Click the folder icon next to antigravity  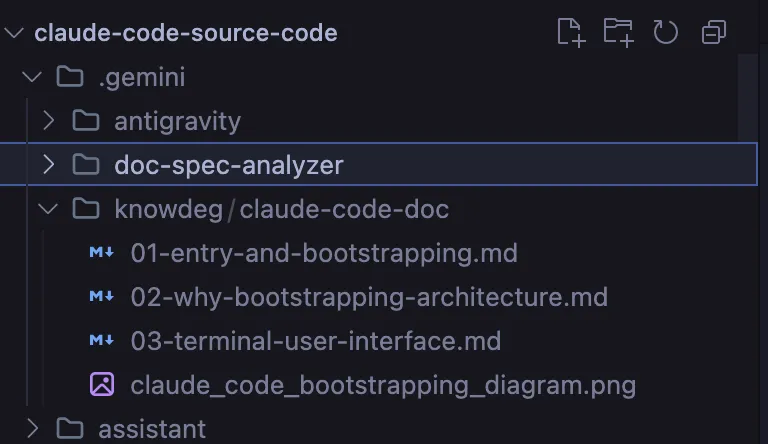[x=87, y=121]
